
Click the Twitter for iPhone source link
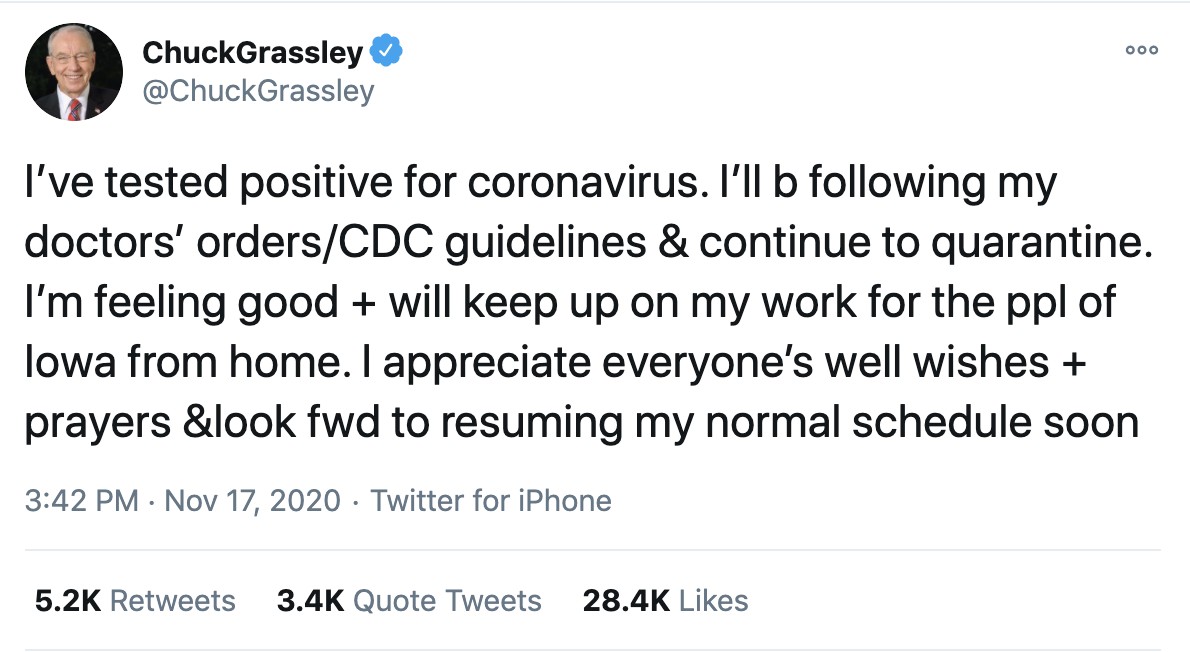point(491,500)
